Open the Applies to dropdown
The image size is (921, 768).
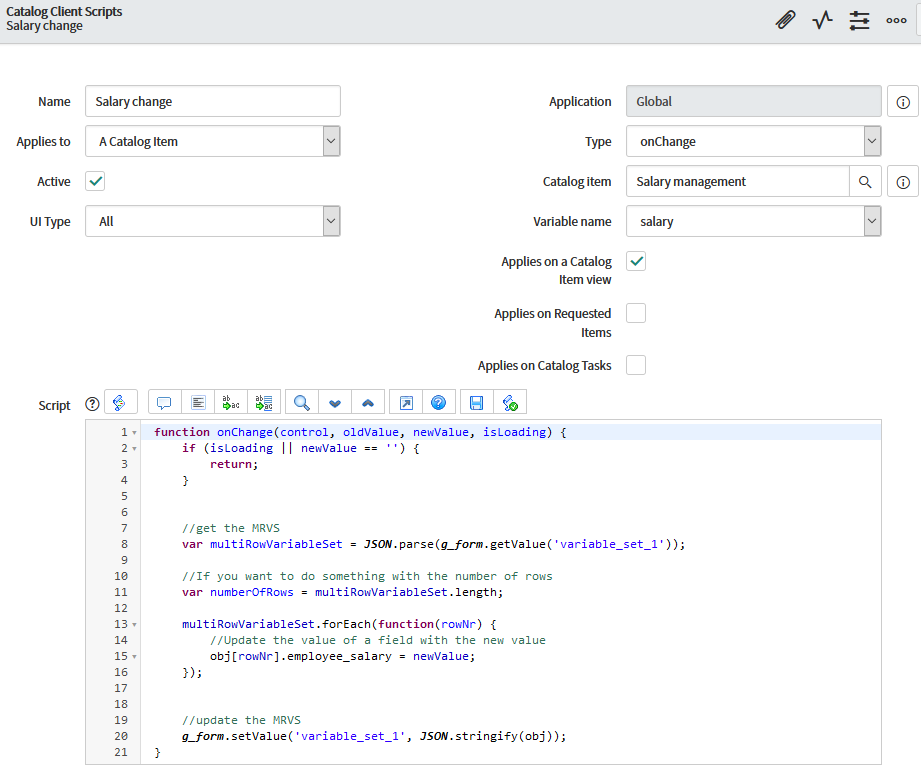(x=213, y=141)
